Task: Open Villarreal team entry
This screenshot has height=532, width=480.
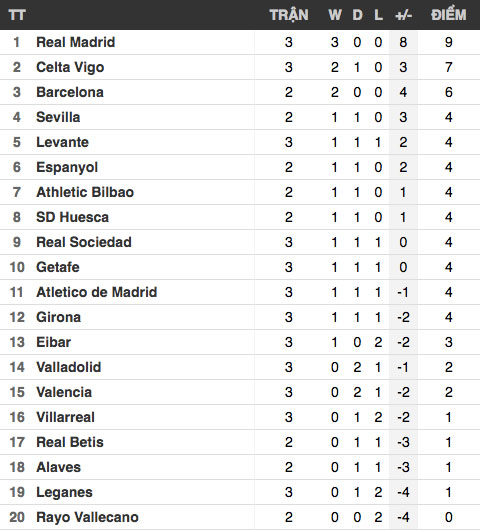Action: coord(65,417)
